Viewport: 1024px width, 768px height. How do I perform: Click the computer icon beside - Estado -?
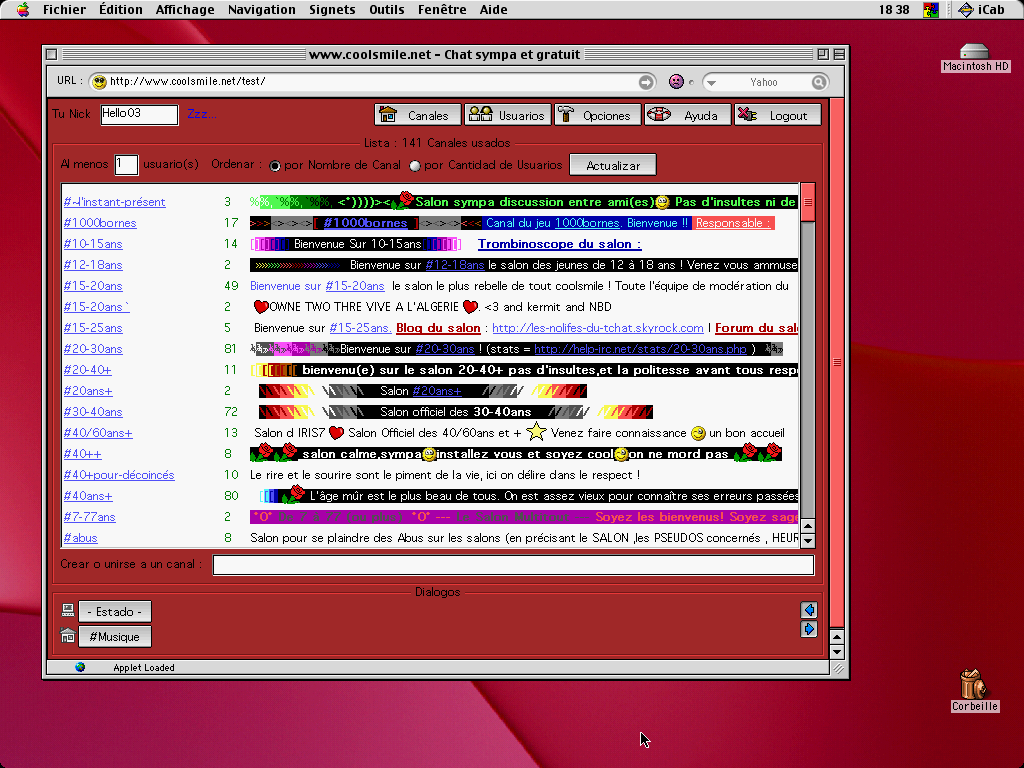point(68,611)
